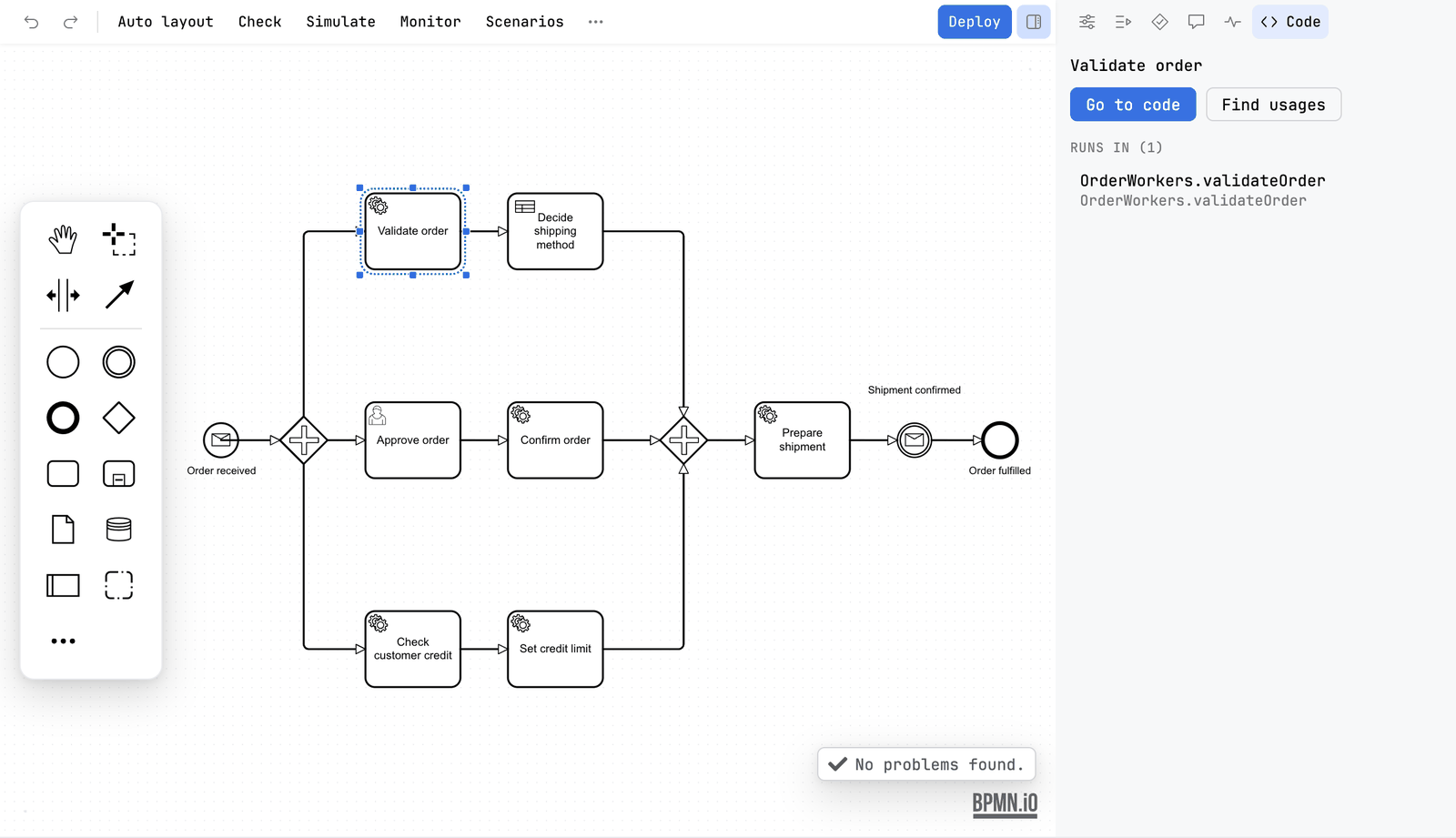The height and width of the screenshot is (838, 1456).
Task: Select the Order received start event
Action: point(221,440)
